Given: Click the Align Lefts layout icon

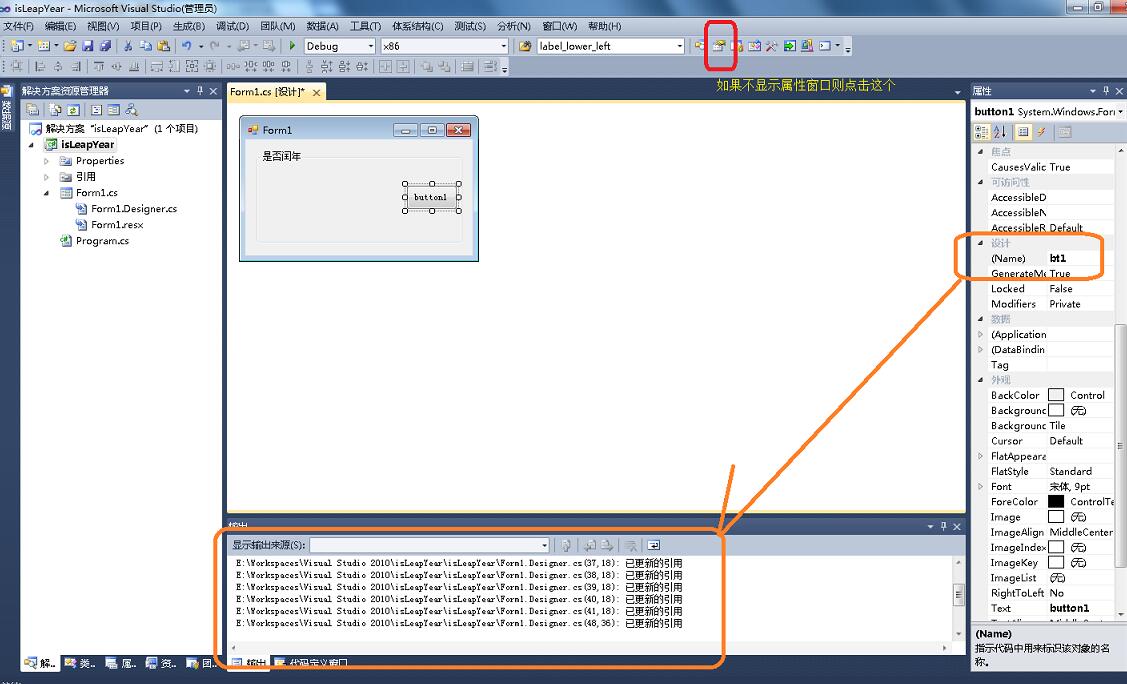Looking at the screenshot, I should (x=40, y=66).
